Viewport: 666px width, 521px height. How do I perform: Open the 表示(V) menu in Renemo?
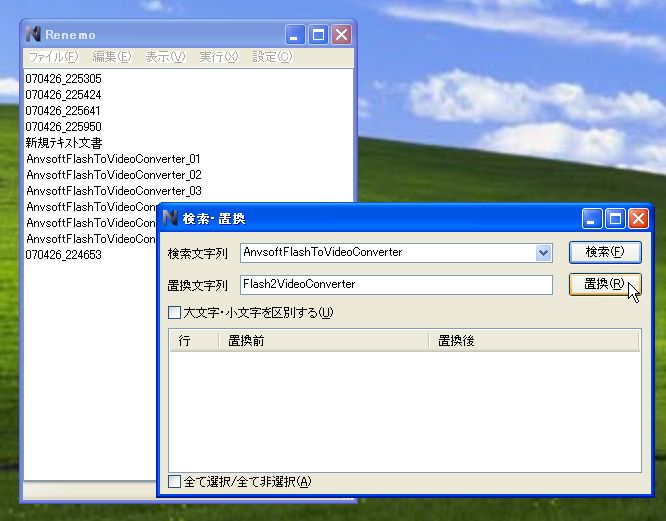165,56
